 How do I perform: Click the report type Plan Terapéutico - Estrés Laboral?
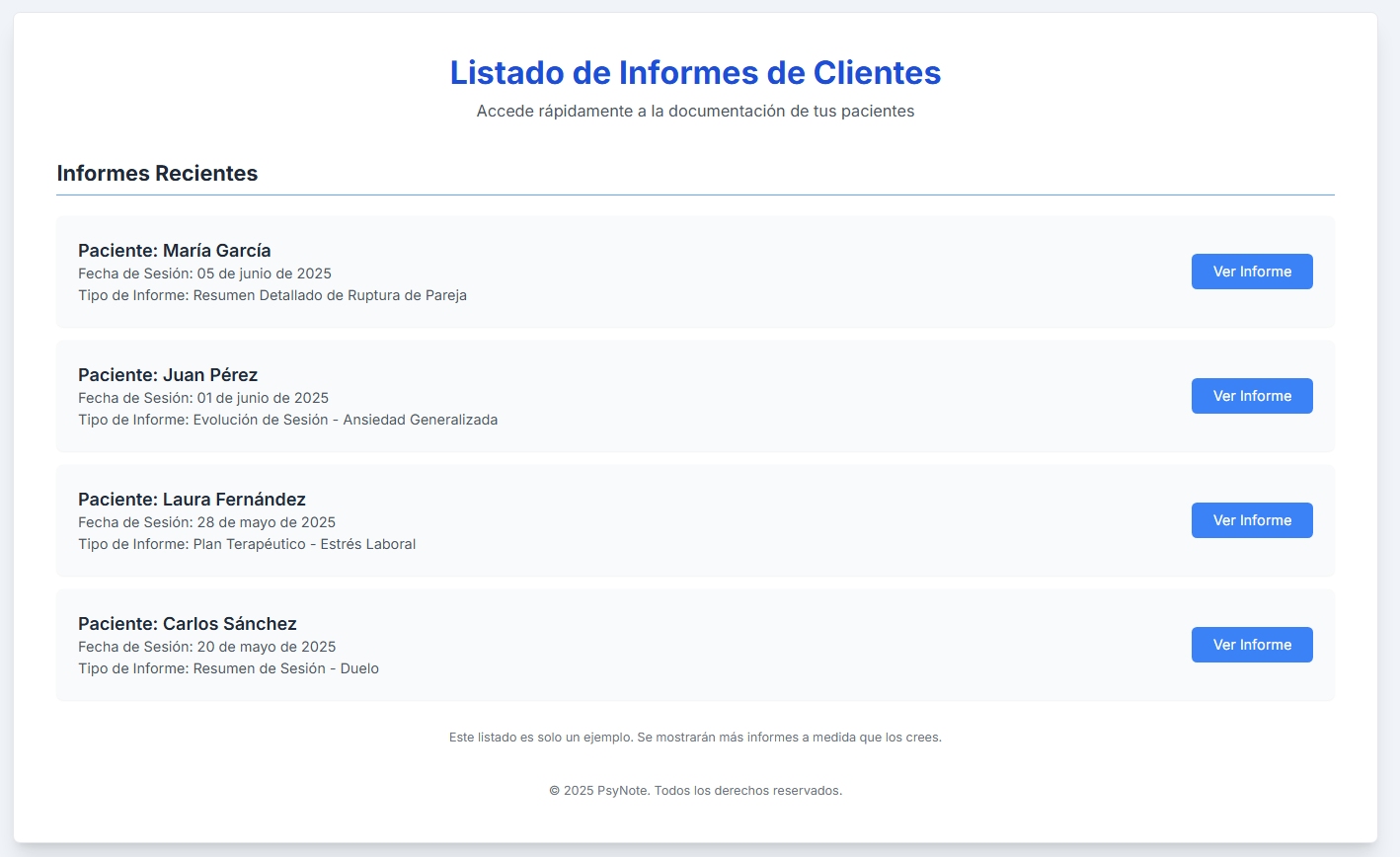pos(248,543)
